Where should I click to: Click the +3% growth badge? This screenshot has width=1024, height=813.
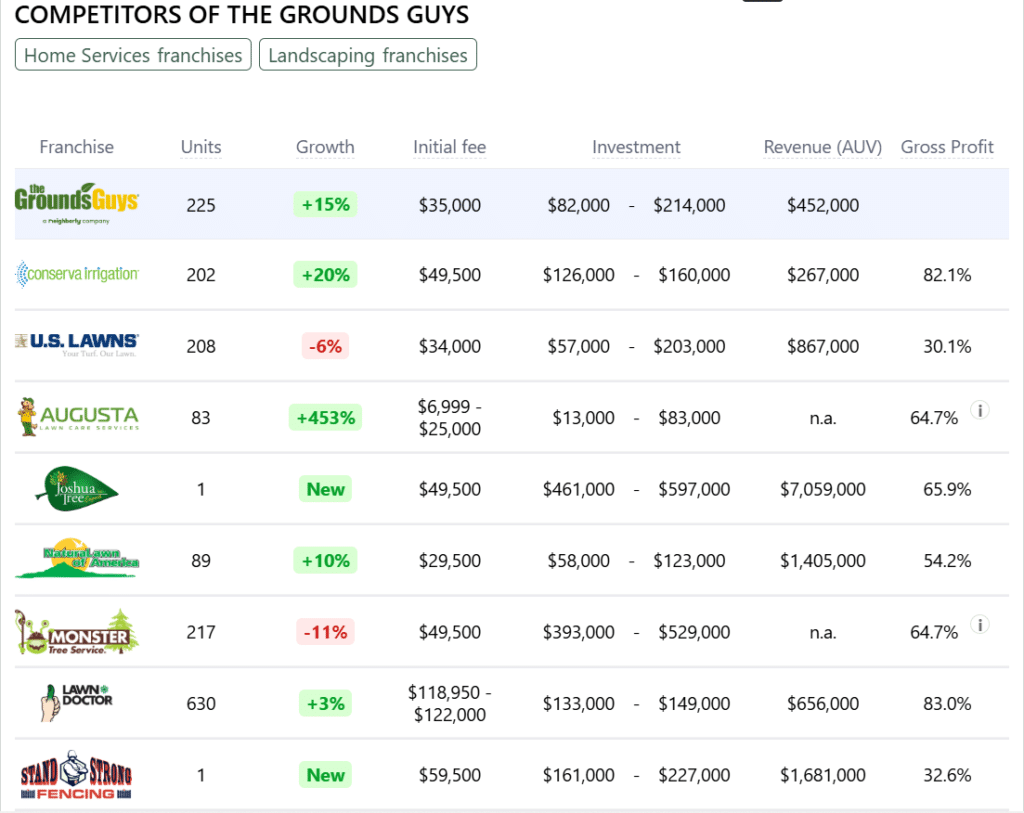click(x=325, y=703)
